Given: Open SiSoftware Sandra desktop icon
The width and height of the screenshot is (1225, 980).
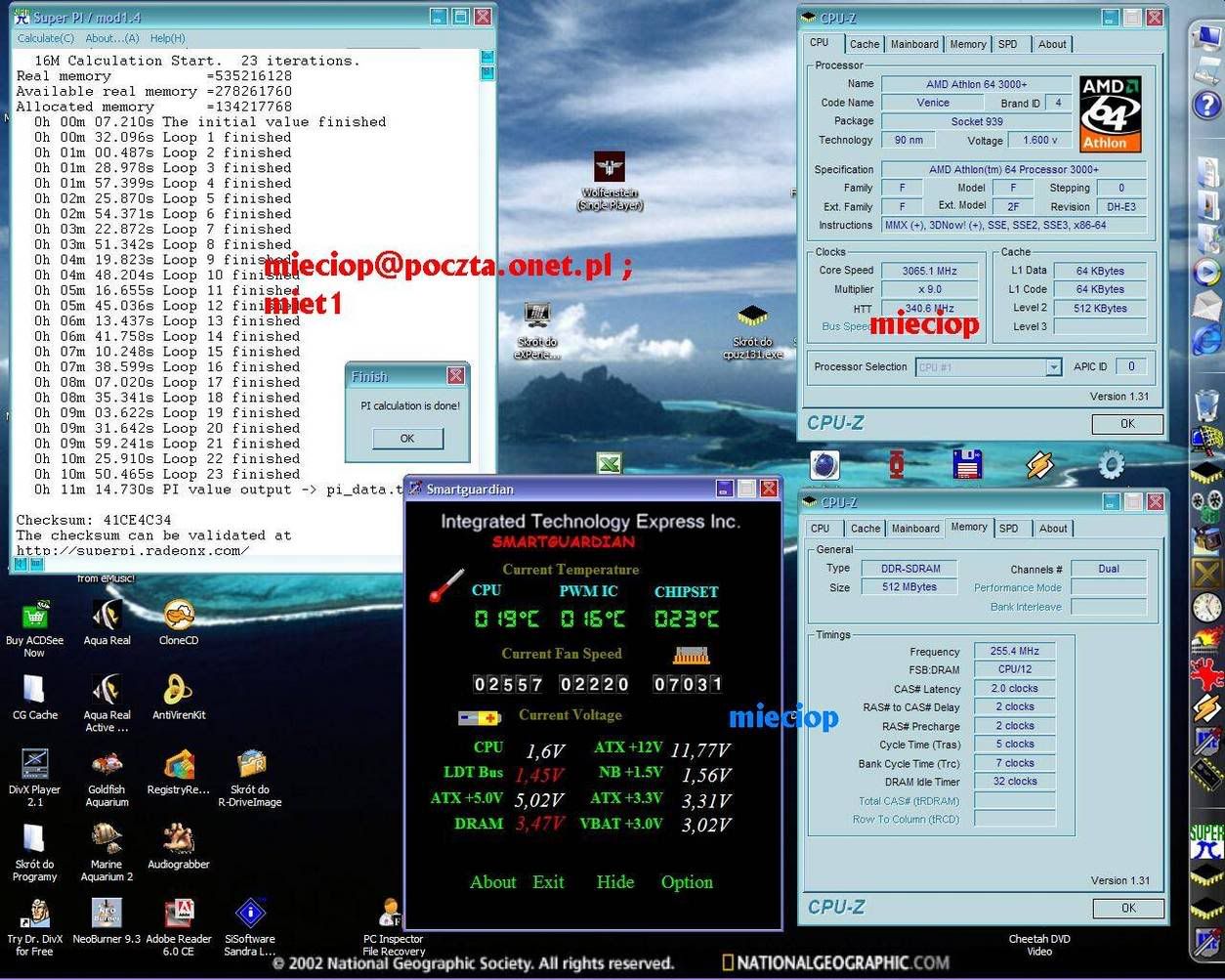Looking at the screenshot, I should (250, 914).
